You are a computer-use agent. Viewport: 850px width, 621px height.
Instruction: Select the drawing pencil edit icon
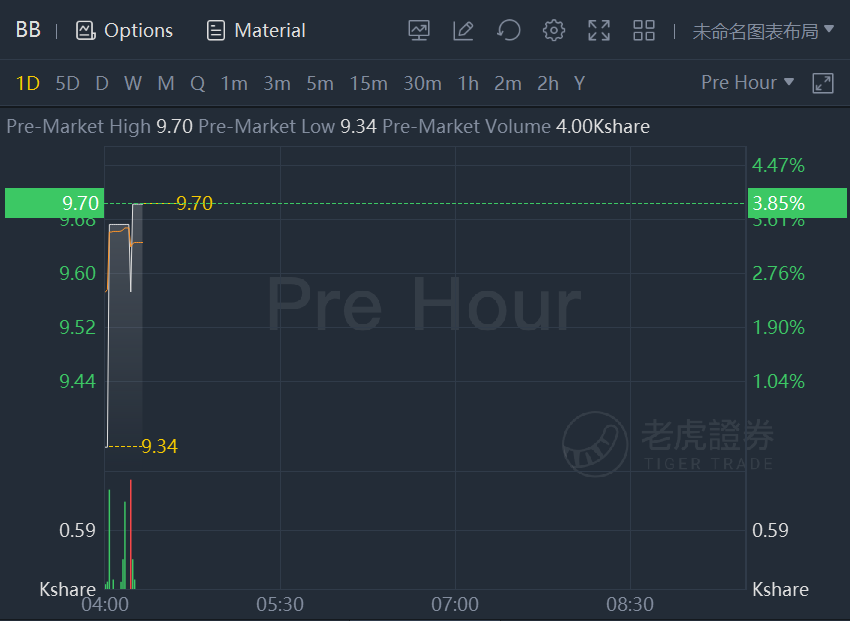click(x=463, y=30)
